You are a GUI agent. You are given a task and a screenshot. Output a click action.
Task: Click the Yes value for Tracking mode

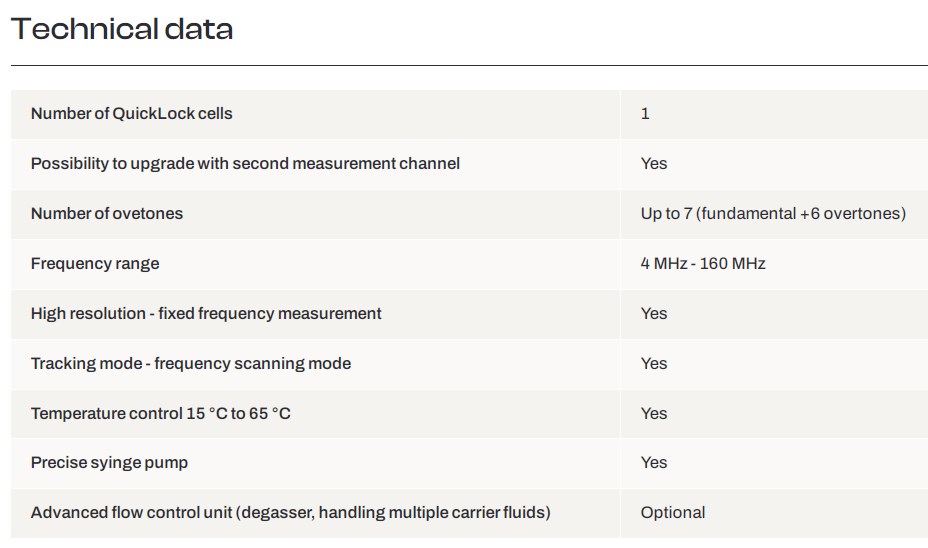653,363
